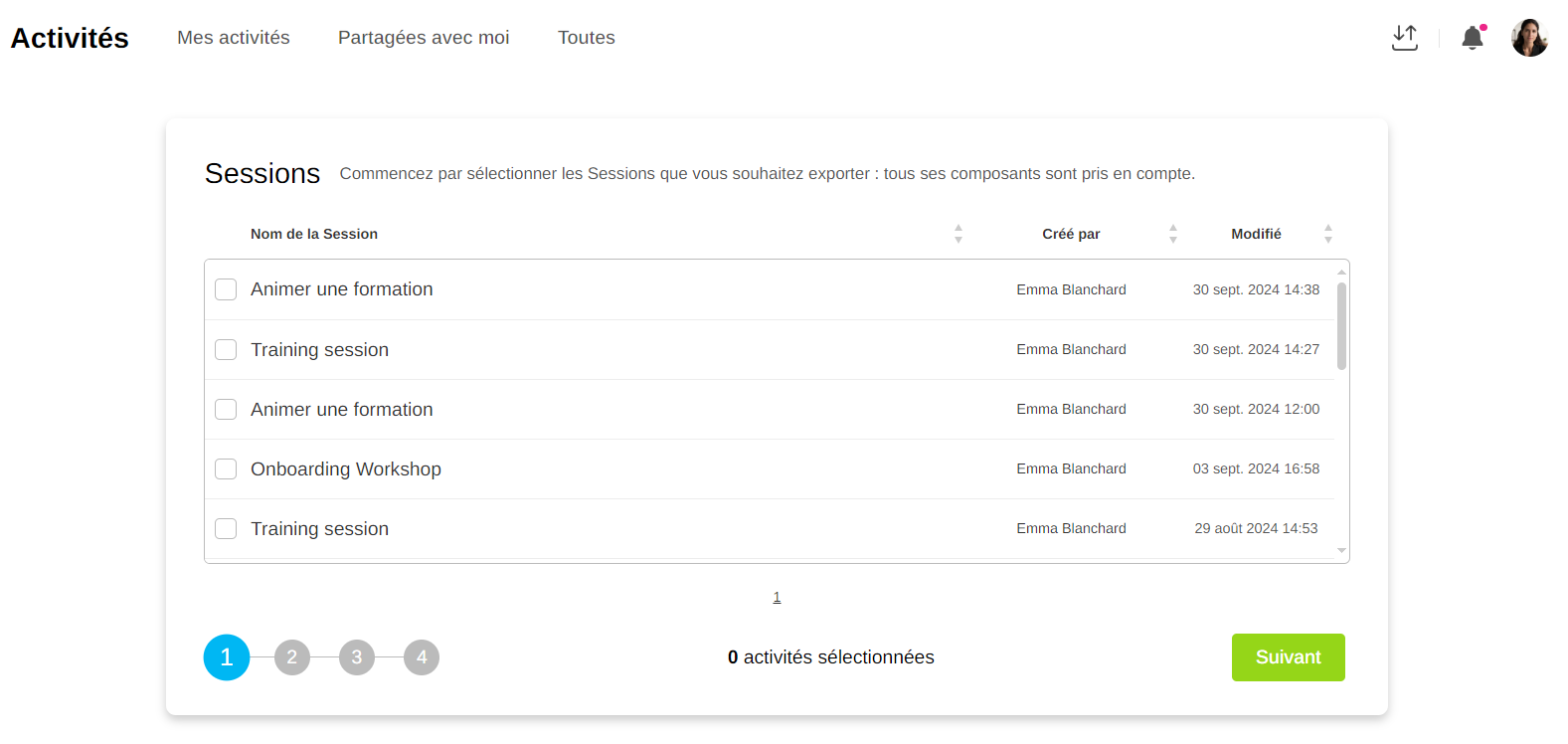Click the sessions list scrollbar thumb
Image resolution: width=1568 pixels, height=744 pixels.
1341,326
